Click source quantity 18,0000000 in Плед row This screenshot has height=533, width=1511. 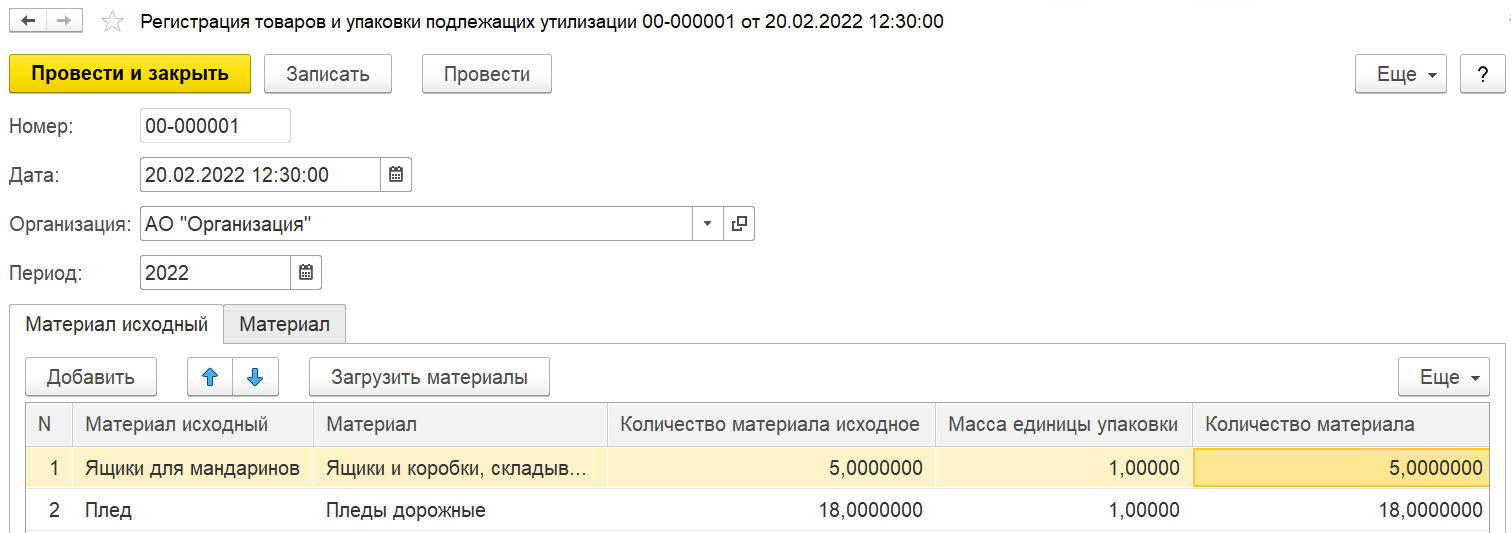pyautogui.click(x=771, y=510)
